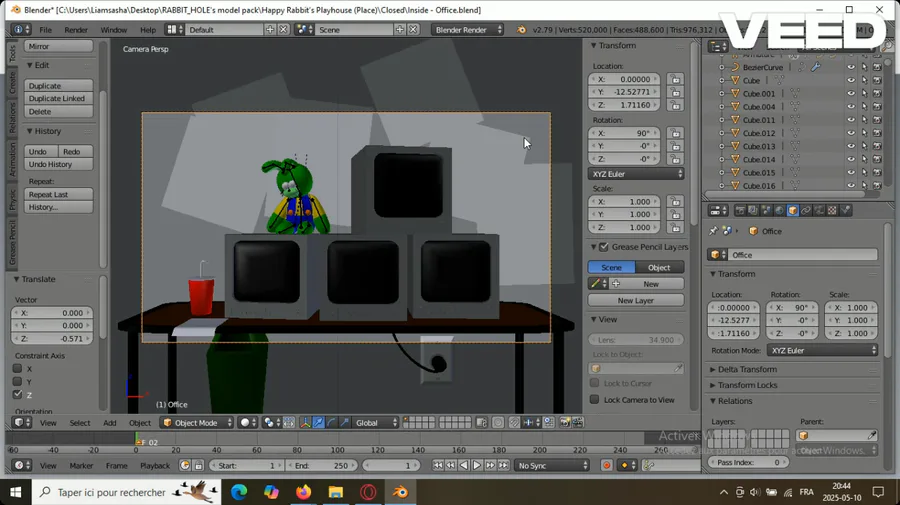Open the Playback menu in the timeline
The width and height of the screenshot is (900, 505).
point(155,465)
